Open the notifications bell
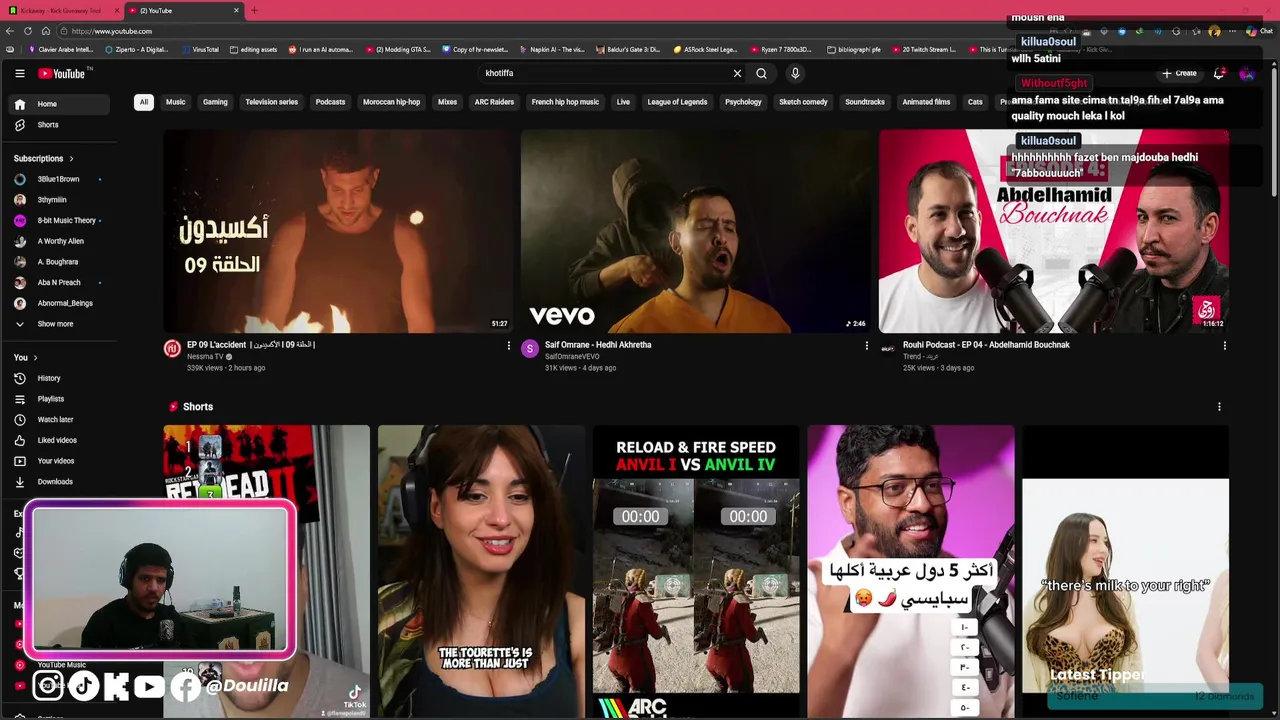The height and width of the screenshot is (720, 1280). click(1218, 73)
